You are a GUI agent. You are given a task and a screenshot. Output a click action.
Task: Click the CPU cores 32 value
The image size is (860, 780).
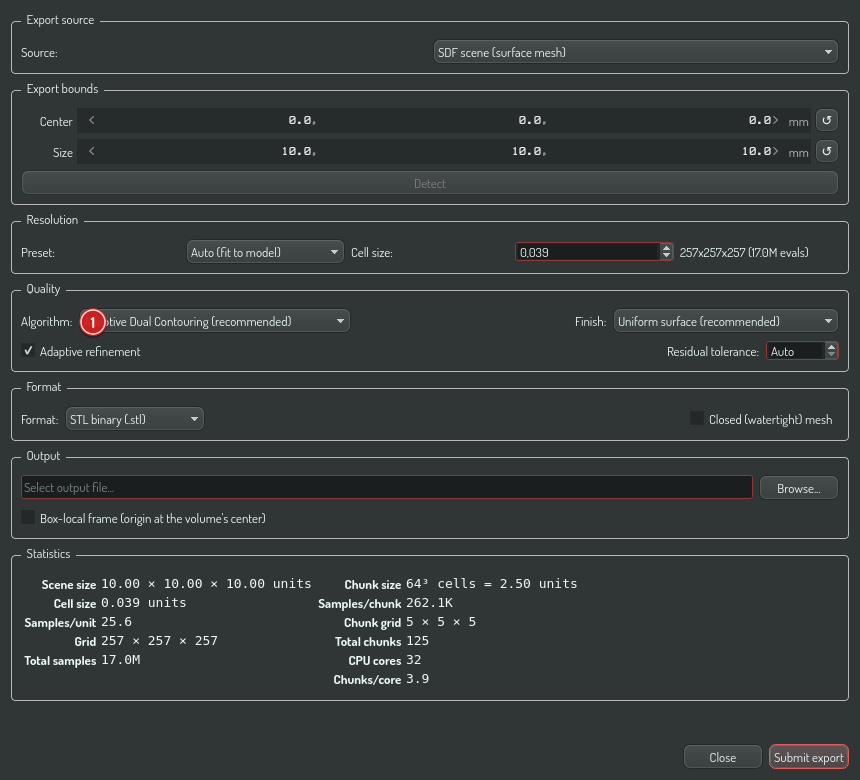[414, 660]
